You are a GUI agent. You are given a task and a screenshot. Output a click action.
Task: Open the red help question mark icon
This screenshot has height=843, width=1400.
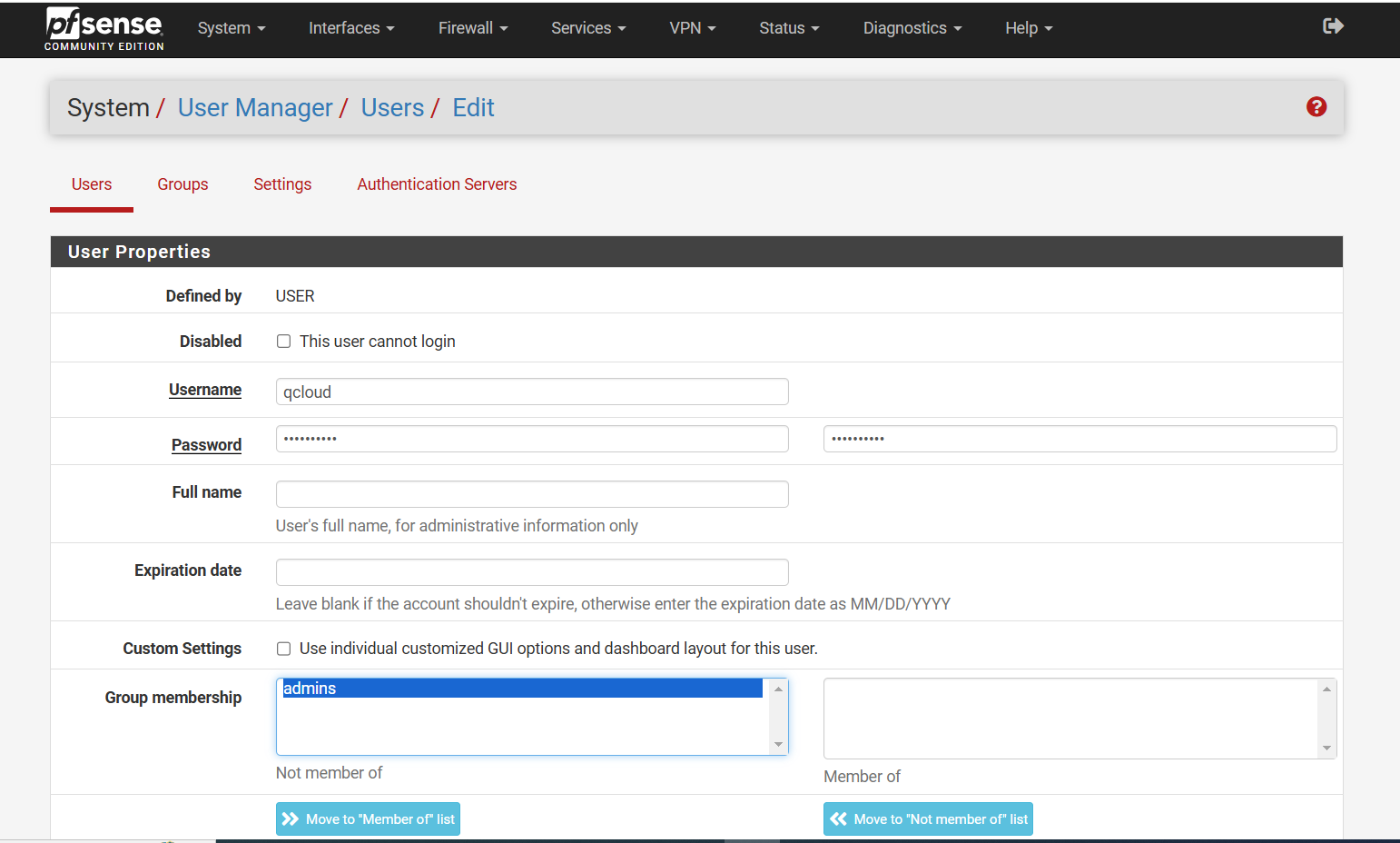pos(1316,107)
